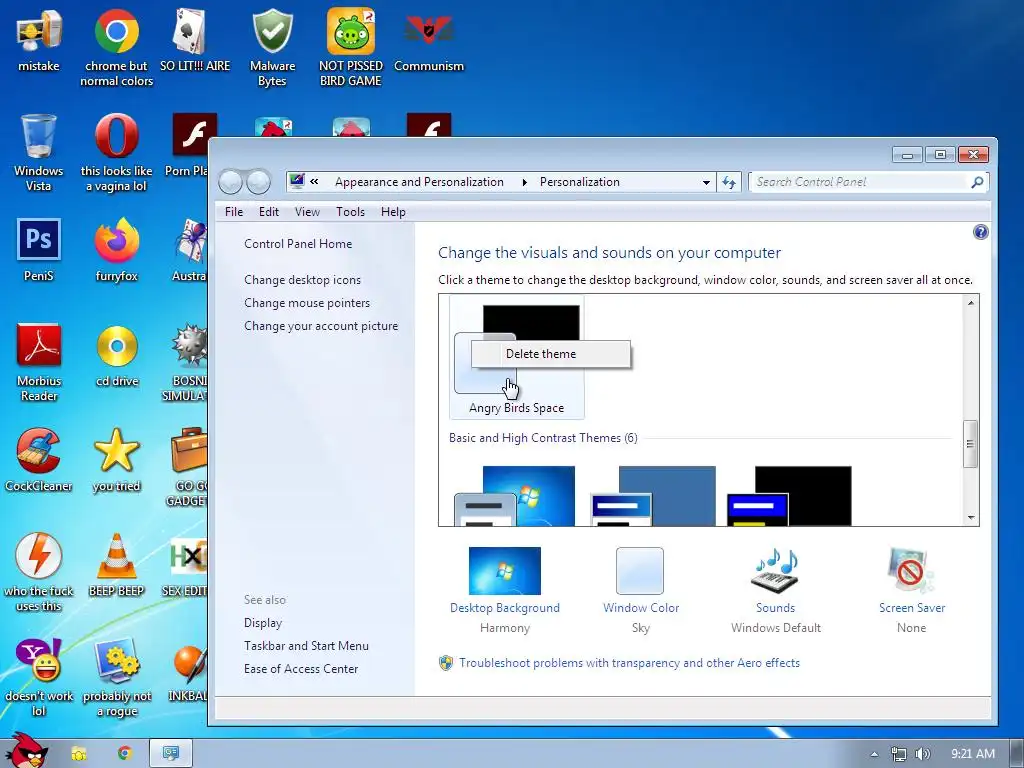
Task: Open Sounds settings
Action: (775, 590)
